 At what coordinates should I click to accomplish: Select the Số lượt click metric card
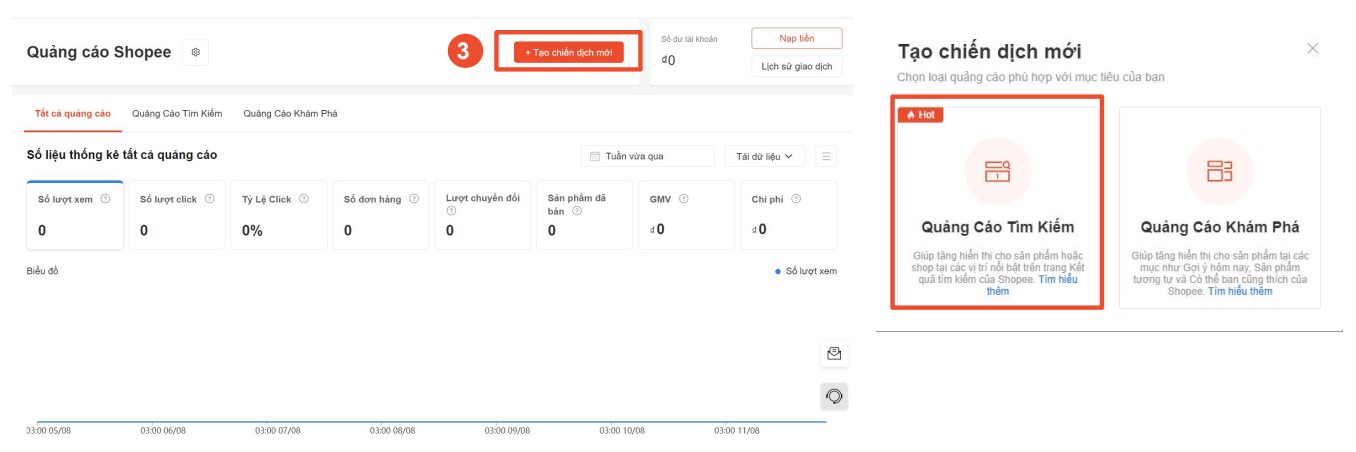click(177, 215)
